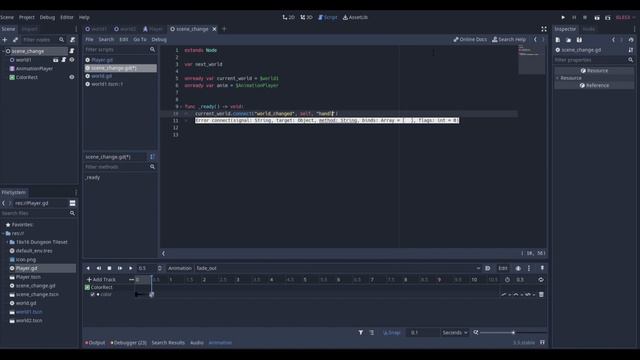Viewport: 640px width, 360px height.
Task: Click attach script icon beside Filter nodes
Action: (x=72, y=40)
